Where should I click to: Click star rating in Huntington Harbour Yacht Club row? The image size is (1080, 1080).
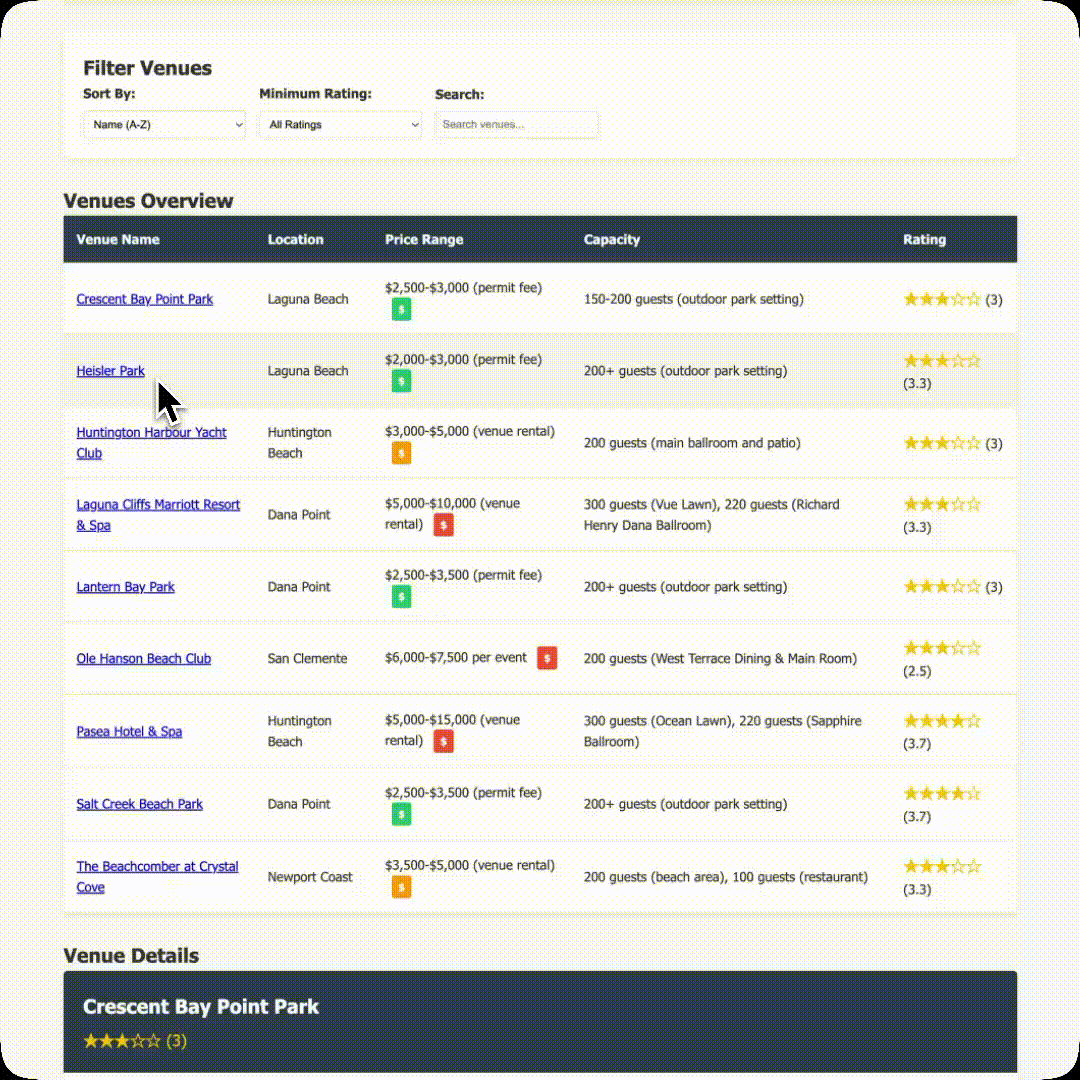click(942, 443)
